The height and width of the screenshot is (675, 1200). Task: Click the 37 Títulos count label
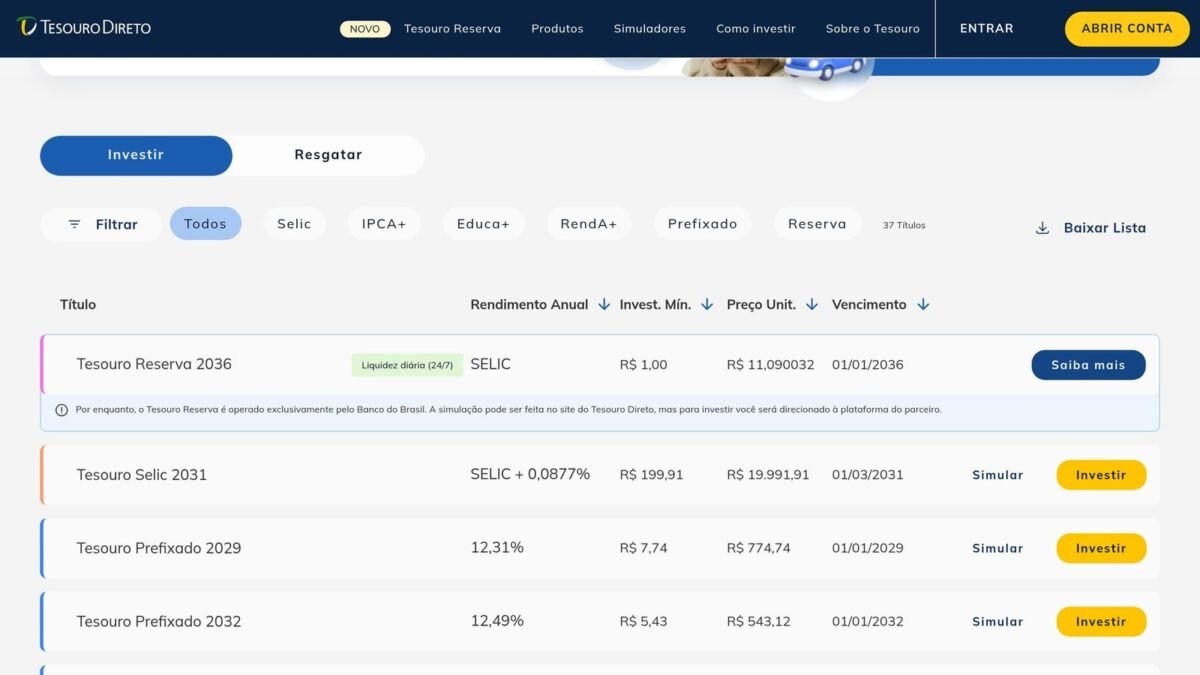tap(904, 225)
